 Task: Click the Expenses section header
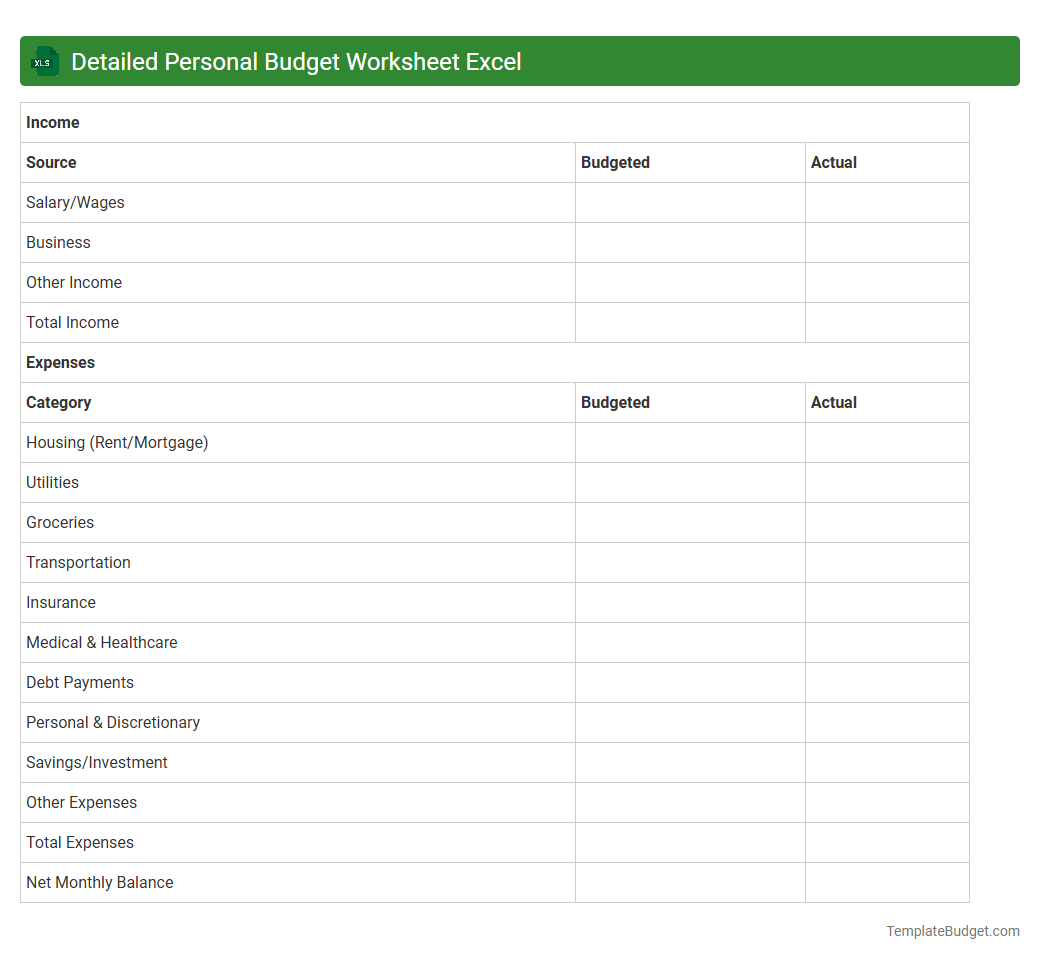[60, 362]
